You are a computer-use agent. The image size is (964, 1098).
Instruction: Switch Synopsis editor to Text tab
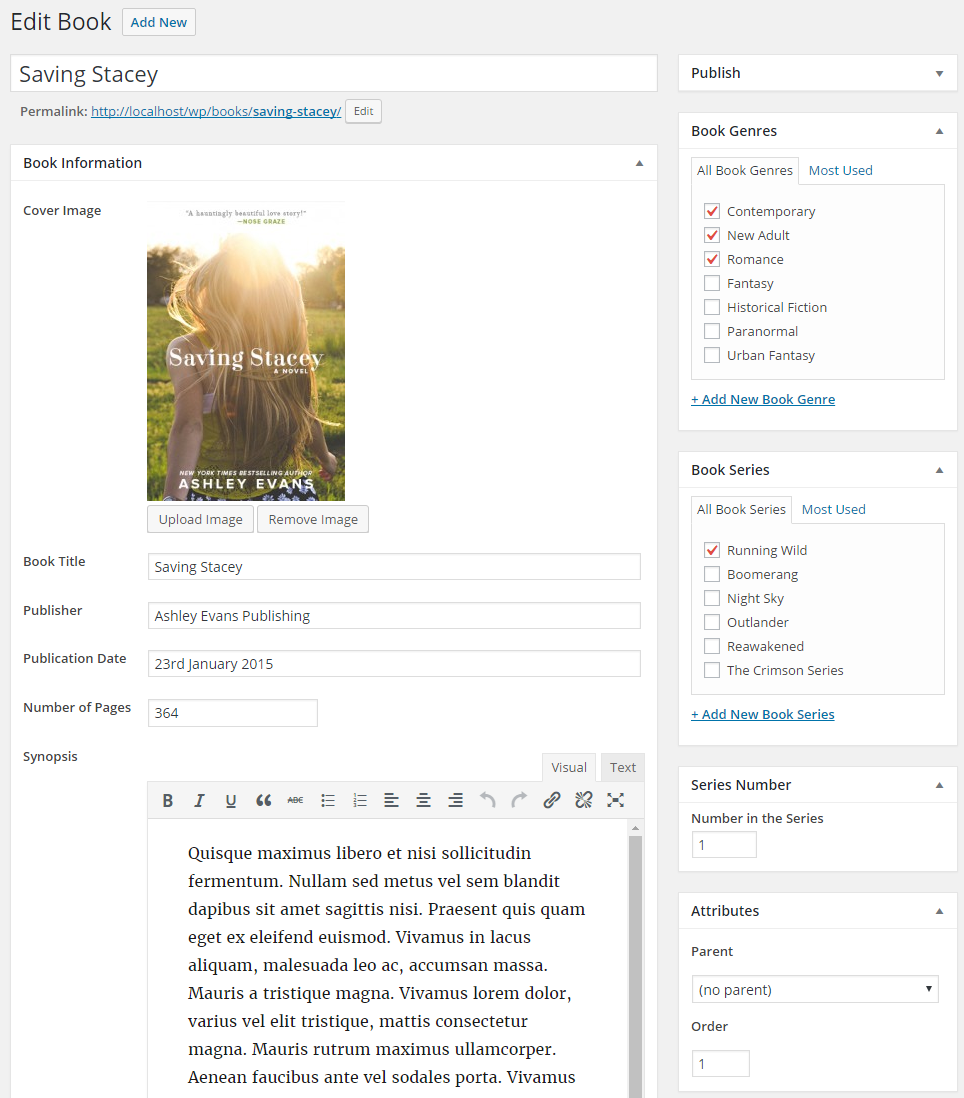pyautogui.click(x=623, y=767)
